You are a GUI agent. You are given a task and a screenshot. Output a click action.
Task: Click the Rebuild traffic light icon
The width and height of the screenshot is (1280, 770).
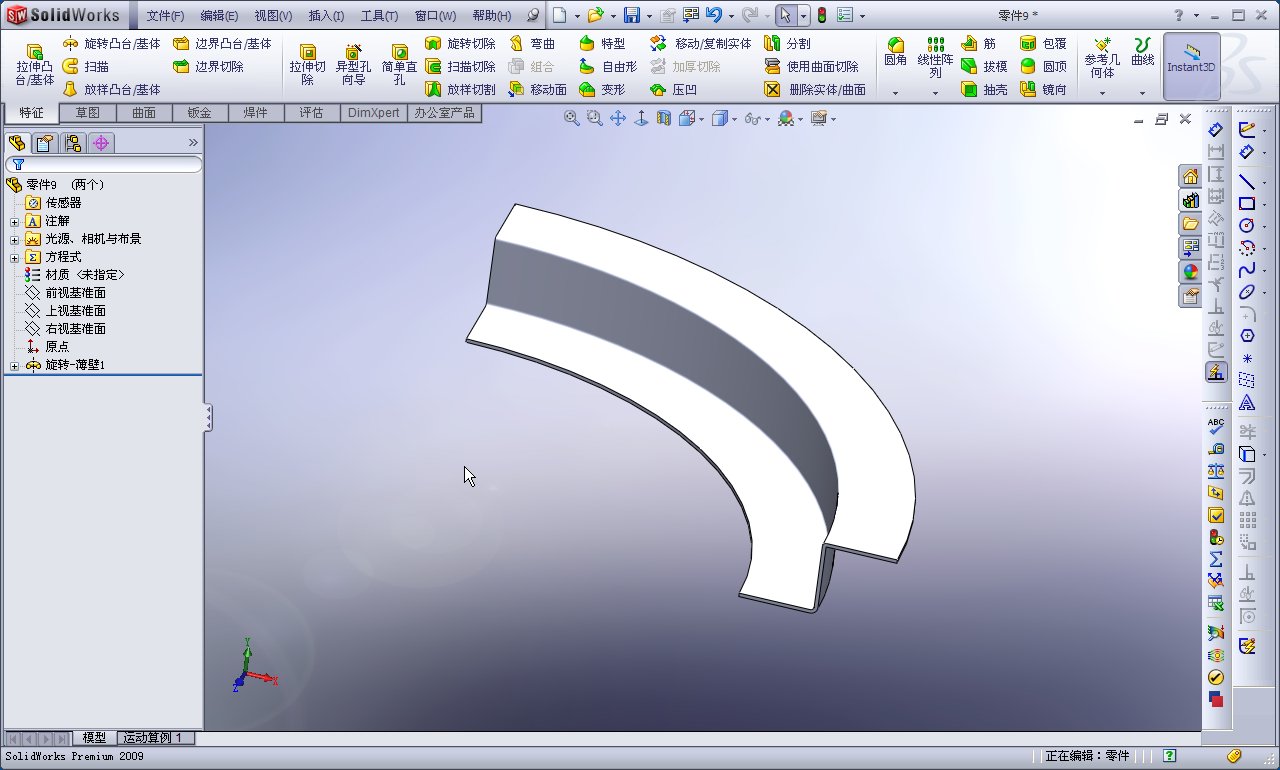tap(822, 15)
